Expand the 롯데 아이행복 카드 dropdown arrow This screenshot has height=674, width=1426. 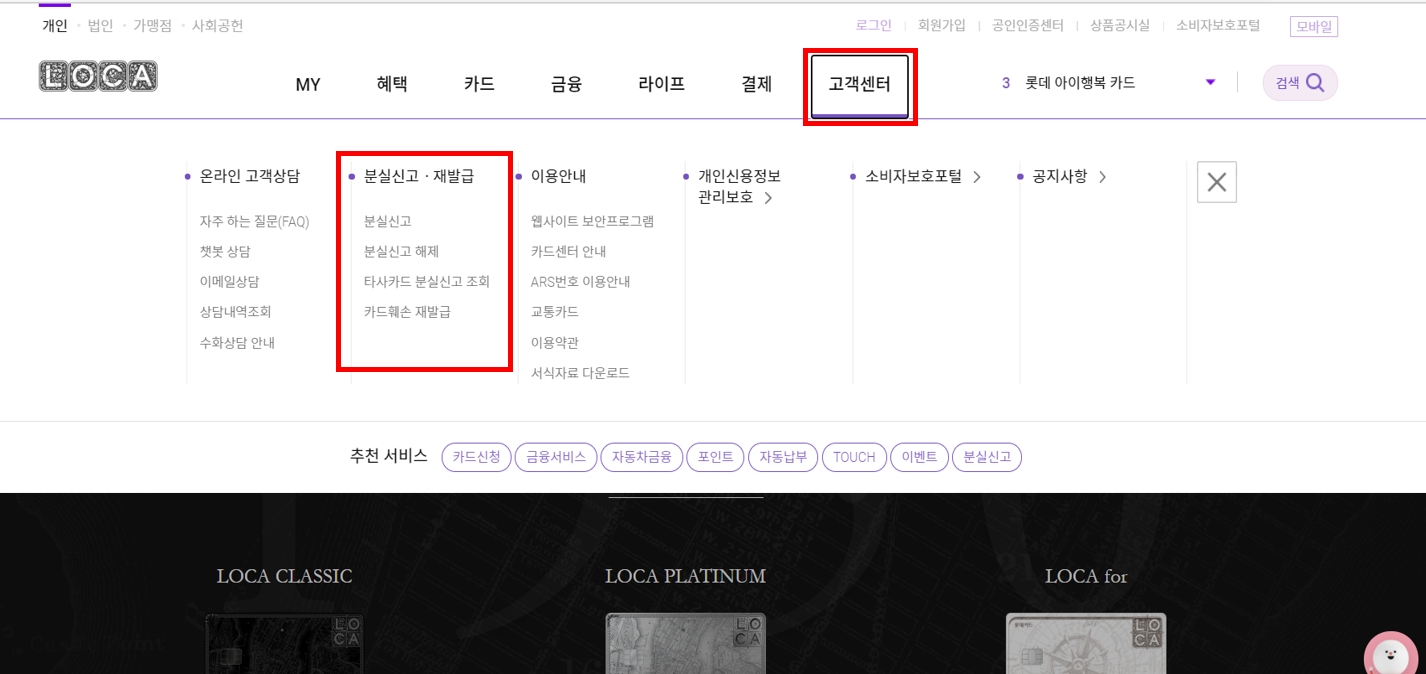[1211, 82]
